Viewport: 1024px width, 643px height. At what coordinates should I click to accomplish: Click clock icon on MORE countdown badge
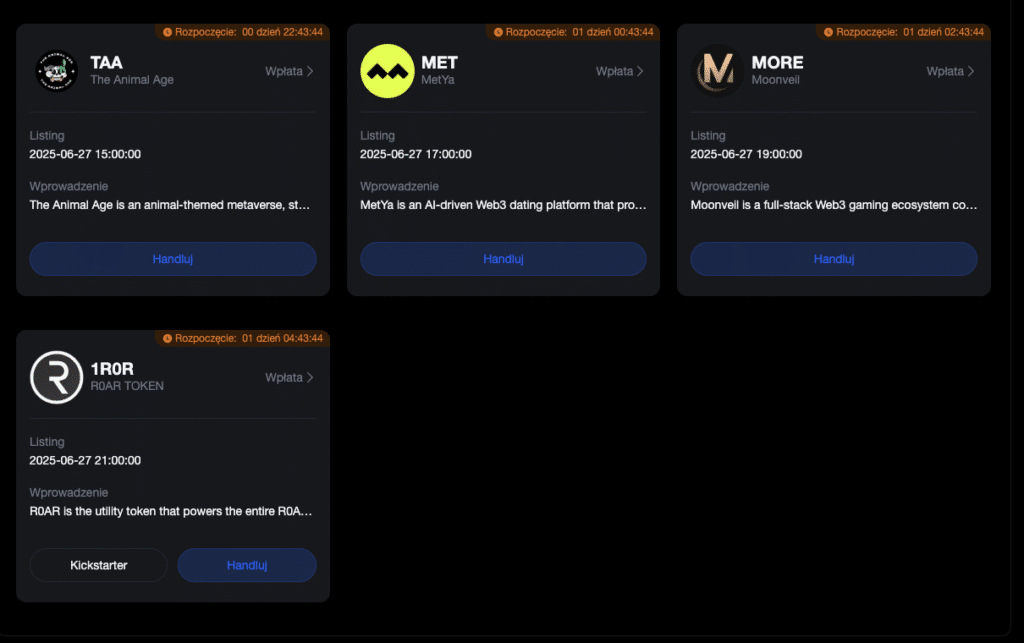coord(827,32)
